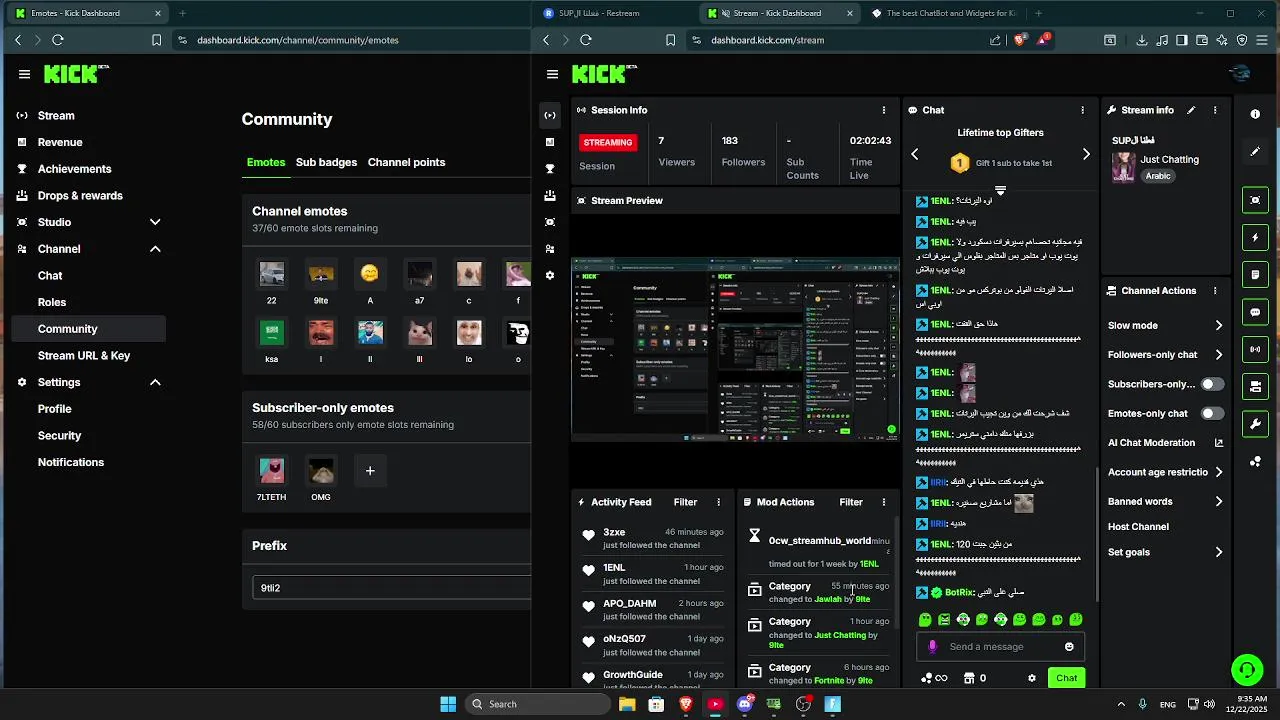Viewport: 1280px width, 720px height.
Task: Click the chat bubble widget icon in the right rail
Action: 1255,312
